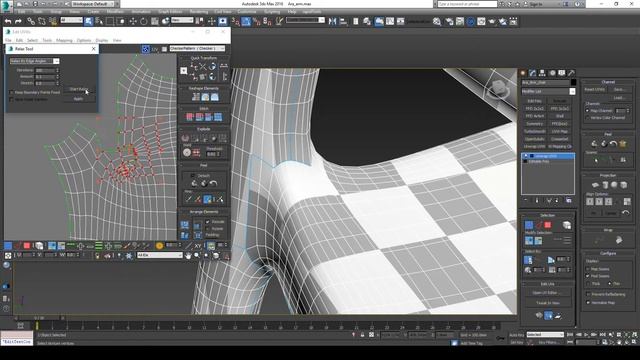Open the Options menu in Edit UVWs
The height and width of the screenshot is (360, 640).
[84, 40]
